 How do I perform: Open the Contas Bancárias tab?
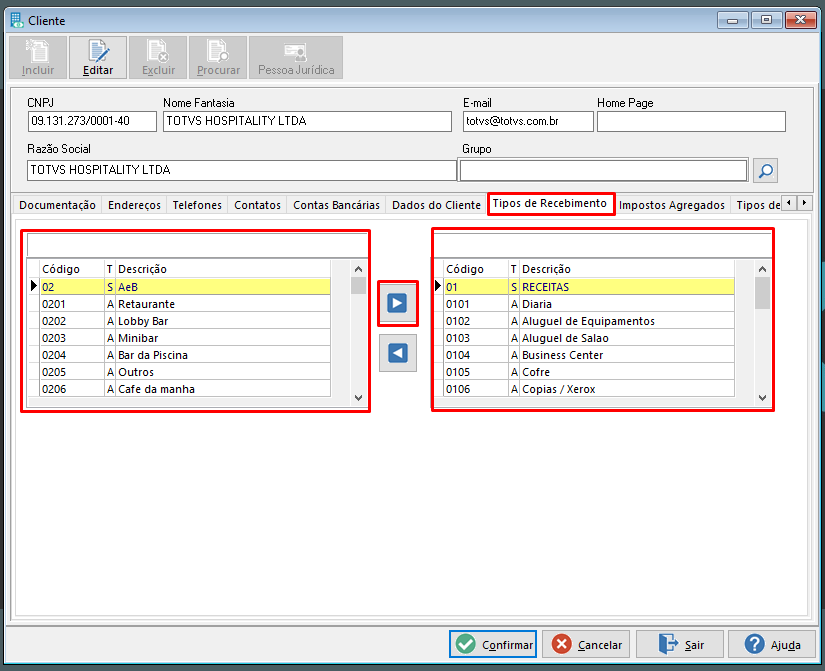[336, 205]
